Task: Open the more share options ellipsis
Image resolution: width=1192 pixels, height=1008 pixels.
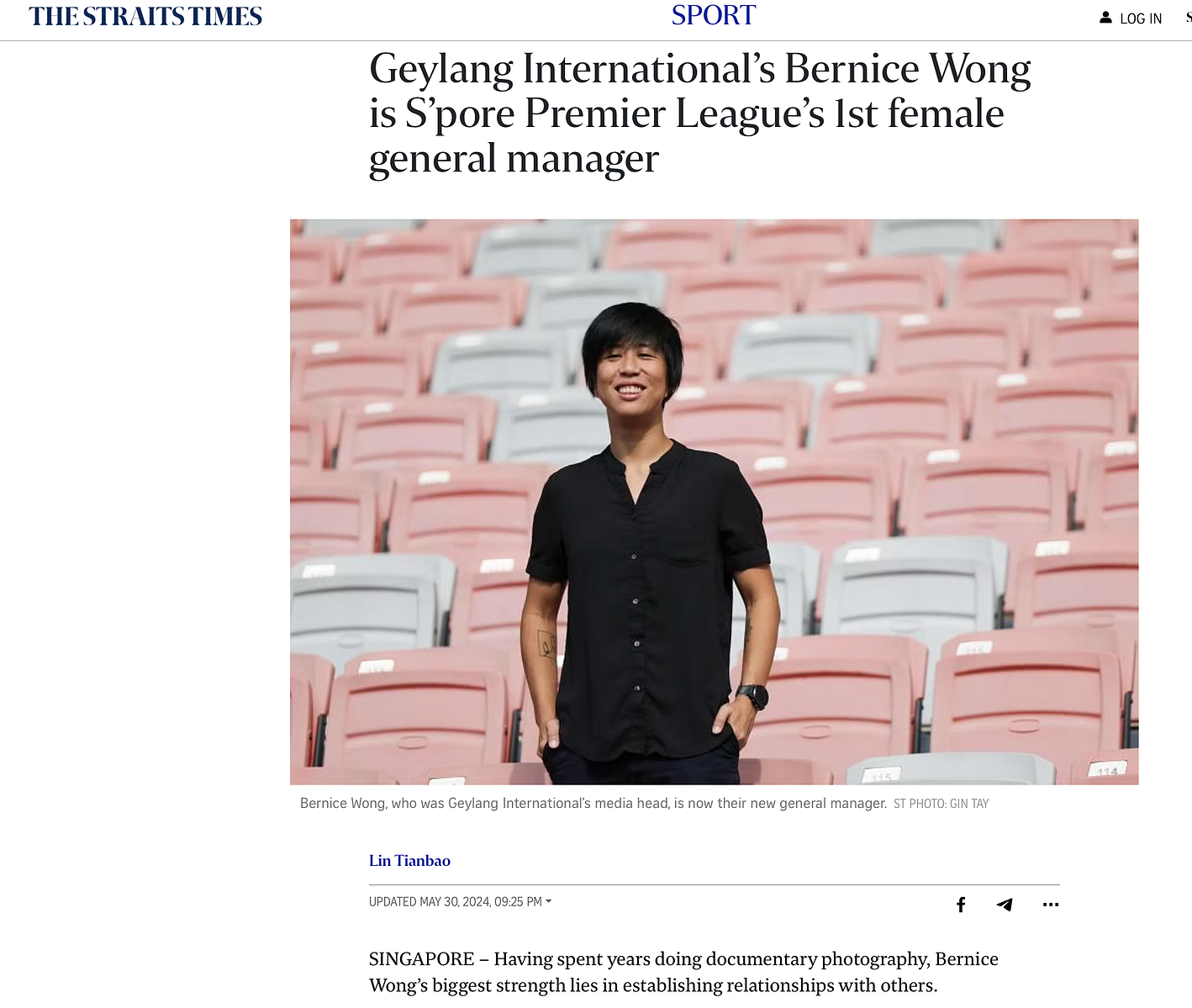Action: pyautogui.click(x=1051, y=905)
